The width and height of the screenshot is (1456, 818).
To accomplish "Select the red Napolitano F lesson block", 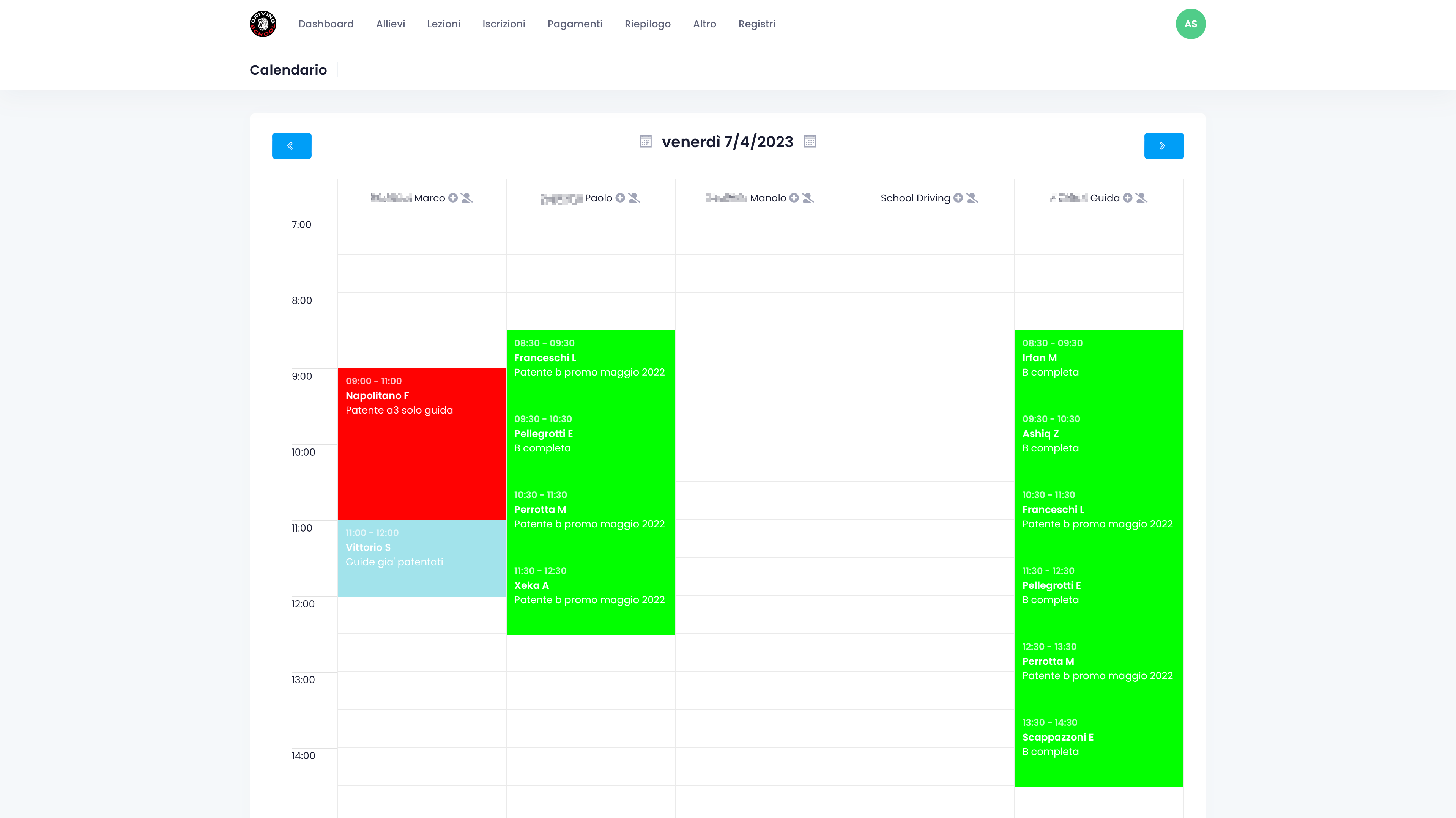I will coord(422,444).
